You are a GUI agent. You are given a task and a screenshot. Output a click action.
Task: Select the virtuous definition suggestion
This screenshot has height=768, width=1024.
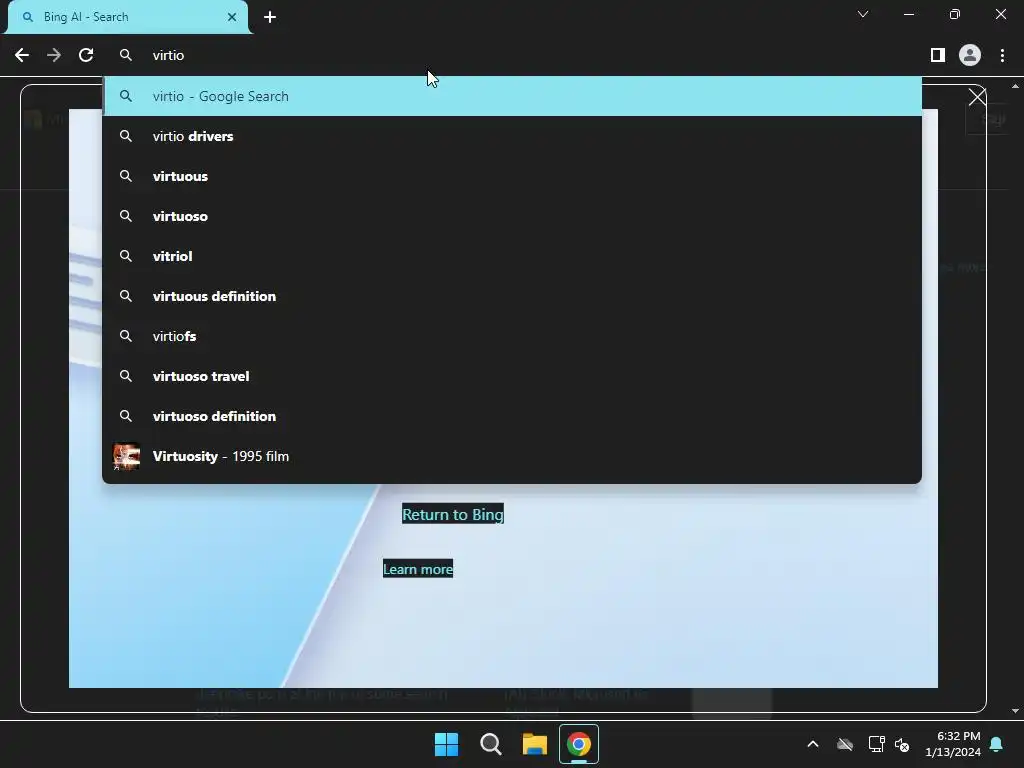tap(512, 296)
